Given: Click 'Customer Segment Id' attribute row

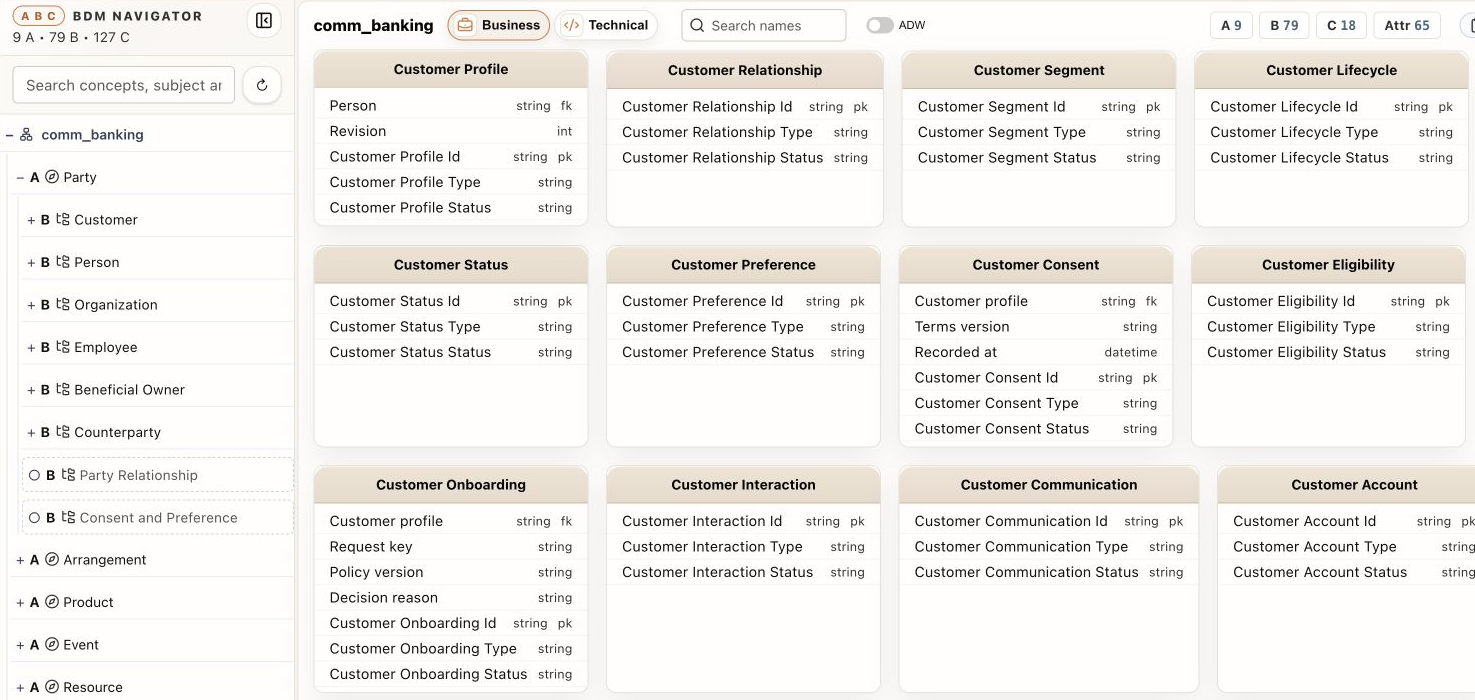Looking at the screenshot, I should point(1039,106).
